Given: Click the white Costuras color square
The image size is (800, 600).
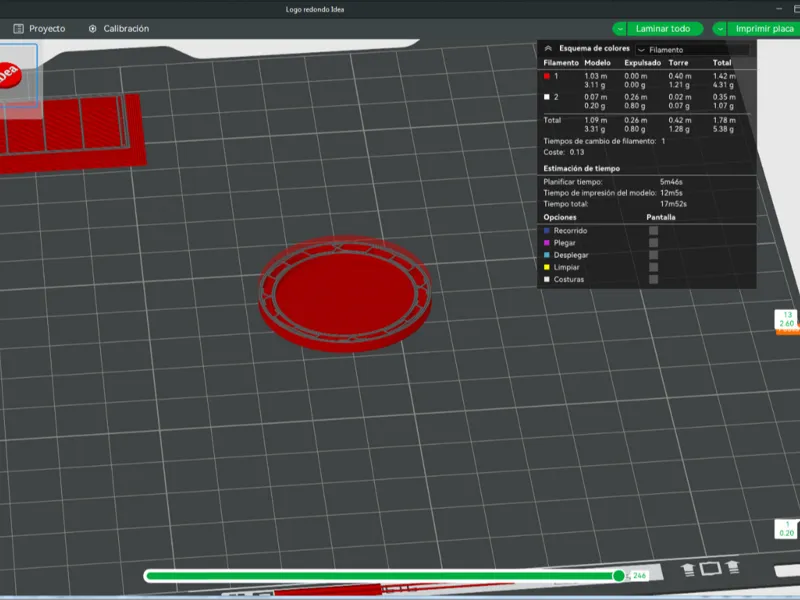Looking at the screenshot, I should (x=547, y=279).
